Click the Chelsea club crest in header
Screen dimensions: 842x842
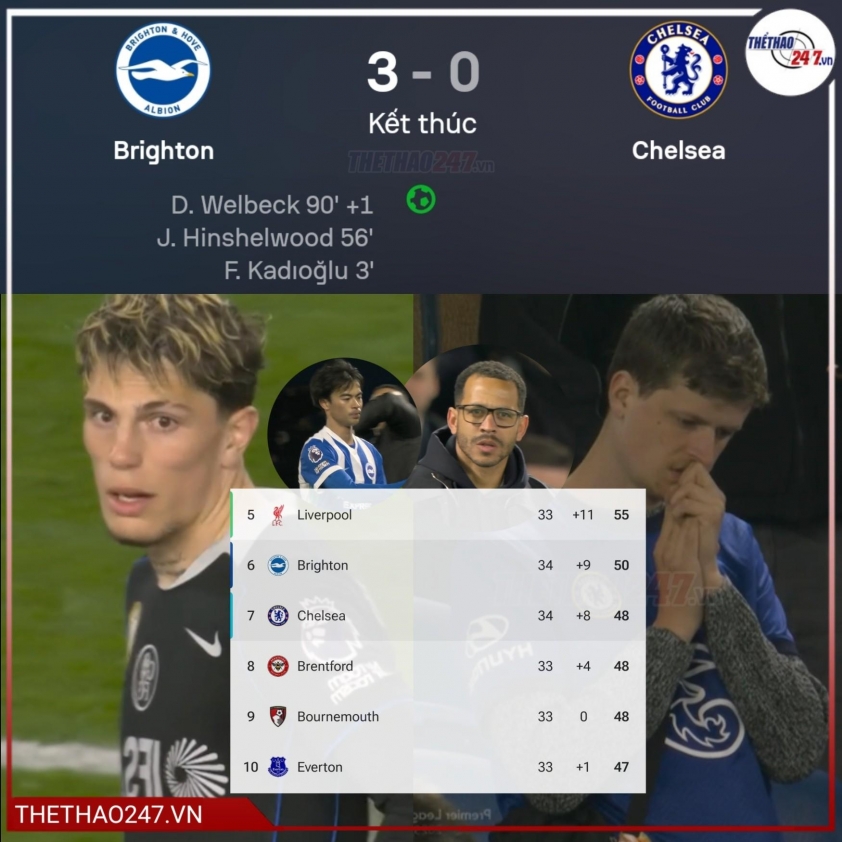point(679,70)
